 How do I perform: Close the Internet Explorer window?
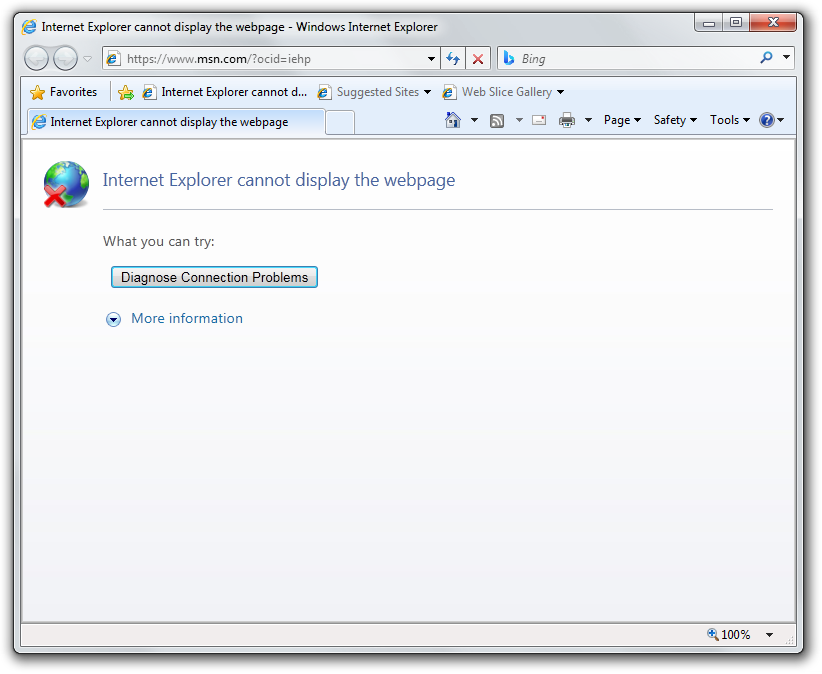(773, 23)
